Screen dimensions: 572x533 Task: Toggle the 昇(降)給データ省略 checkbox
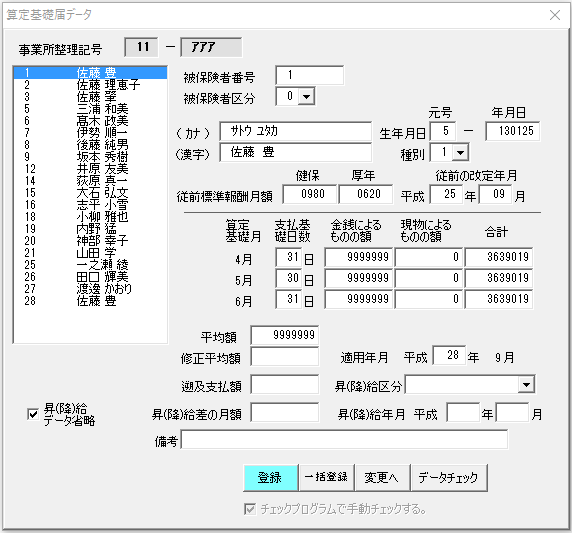33,414
